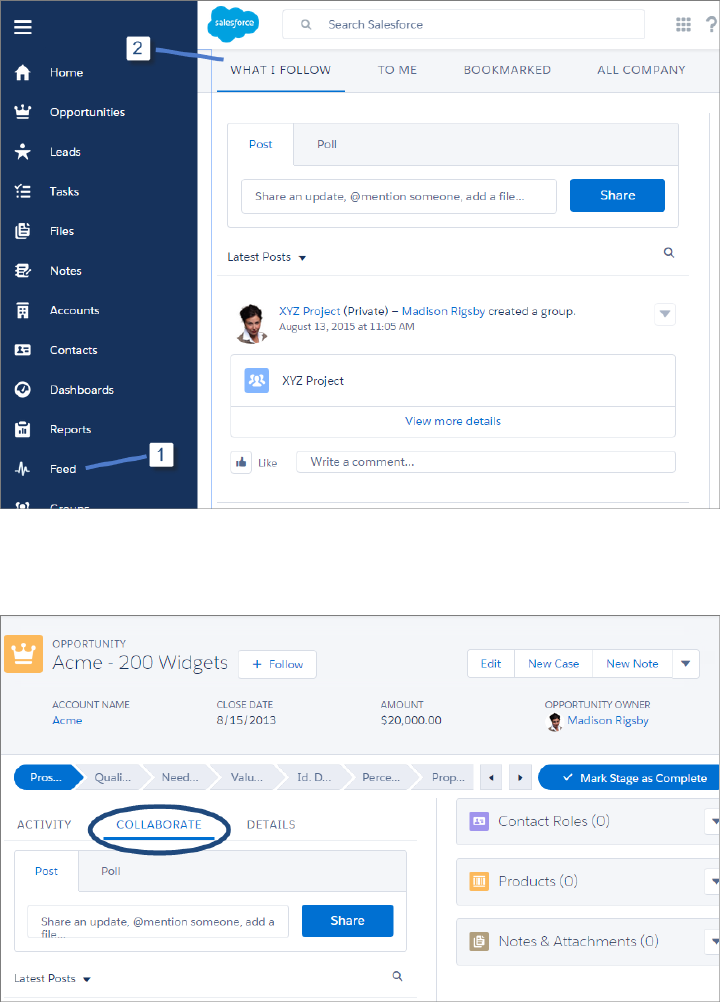Click the Share an update field in feed
Viewport: 720px width, 1002px height.
[399, 196]
